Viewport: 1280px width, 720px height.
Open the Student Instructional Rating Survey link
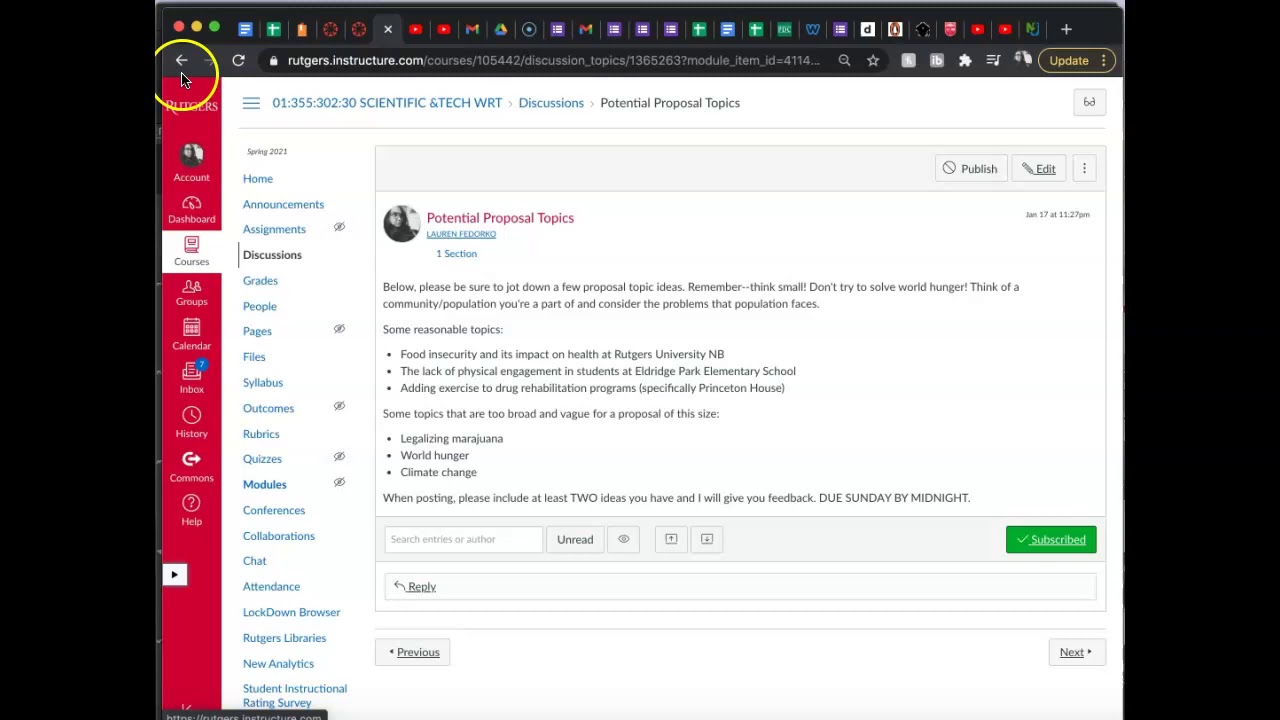coord(295,696)
